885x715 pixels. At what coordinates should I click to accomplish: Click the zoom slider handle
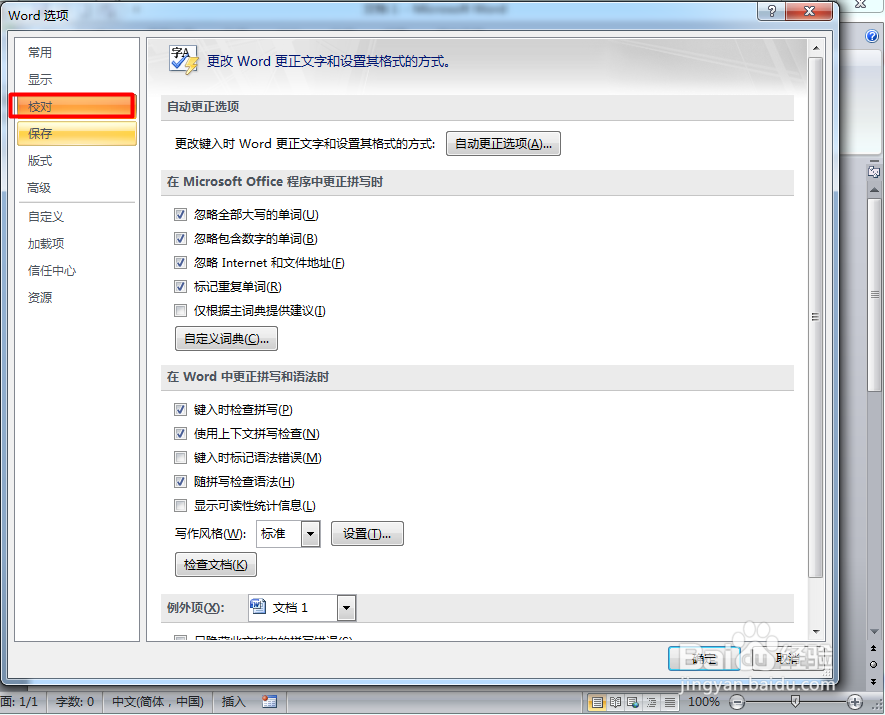click(795, 702)
